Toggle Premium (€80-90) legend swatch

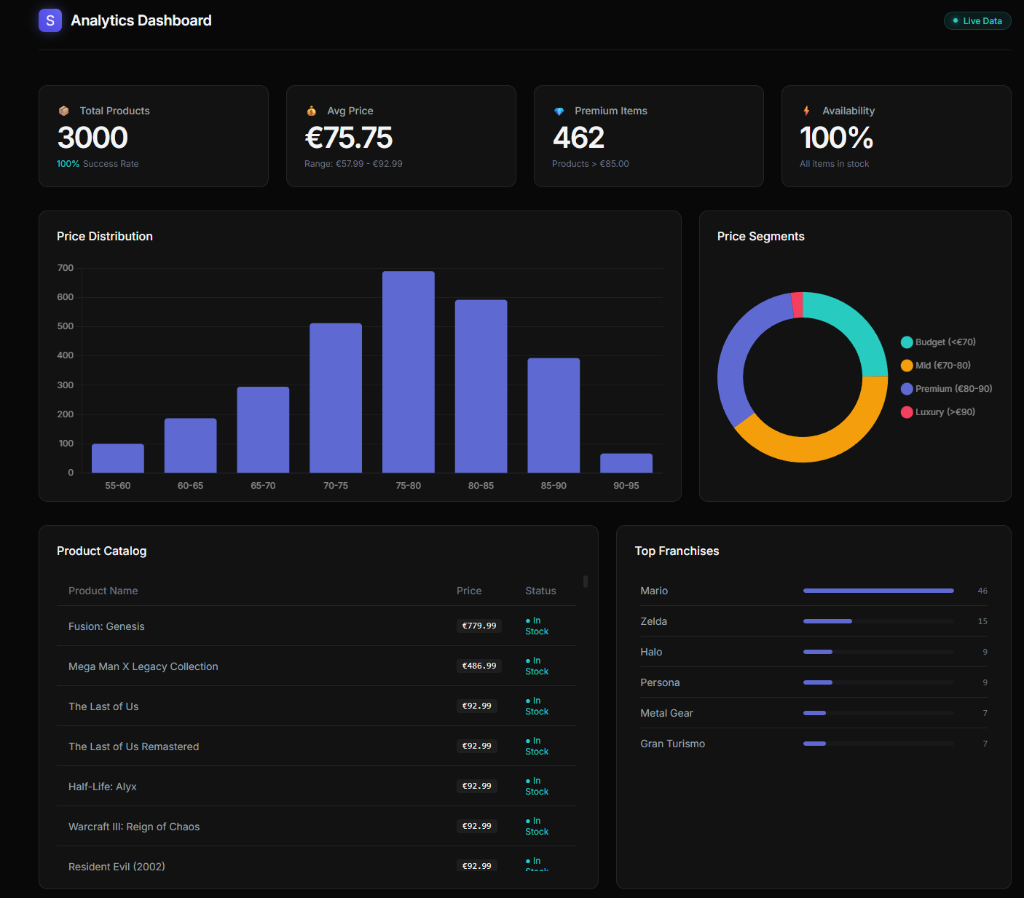pyautogui.click(x=906, y=389)
